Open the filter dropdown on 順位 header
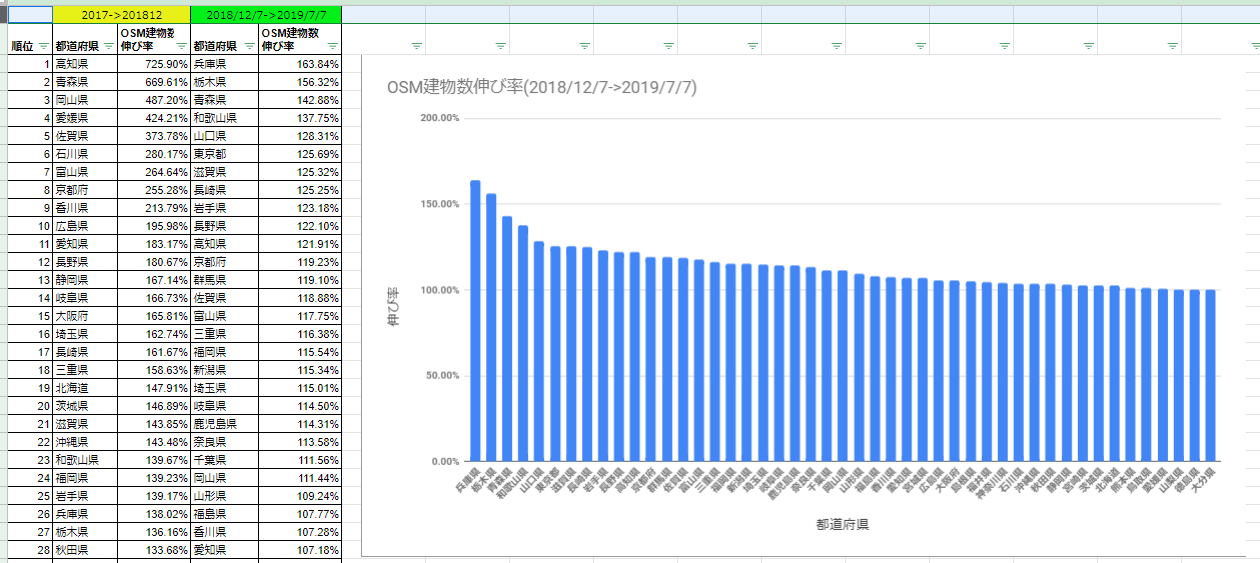 (43, 46)
